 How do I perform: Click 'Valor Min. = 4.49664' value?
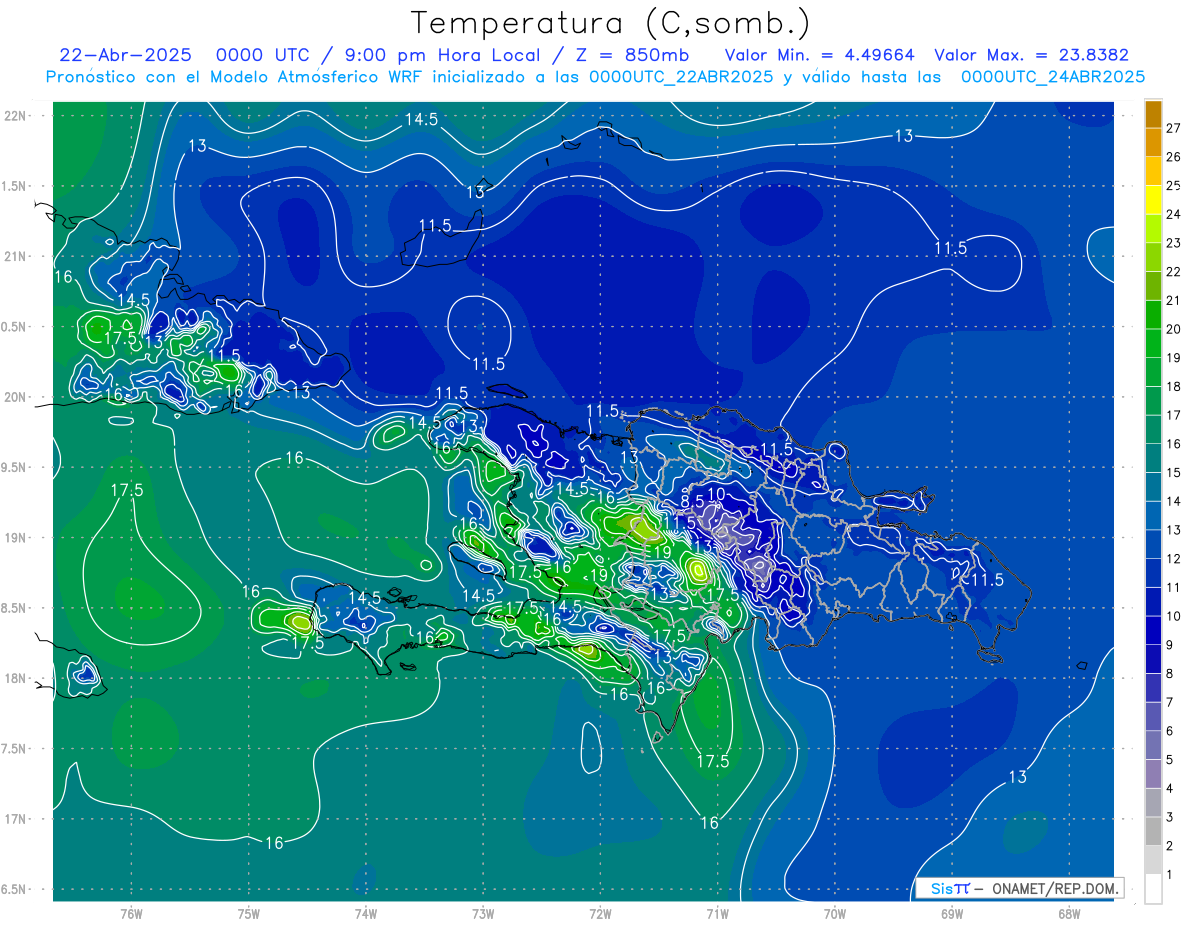tap(820, 55)
